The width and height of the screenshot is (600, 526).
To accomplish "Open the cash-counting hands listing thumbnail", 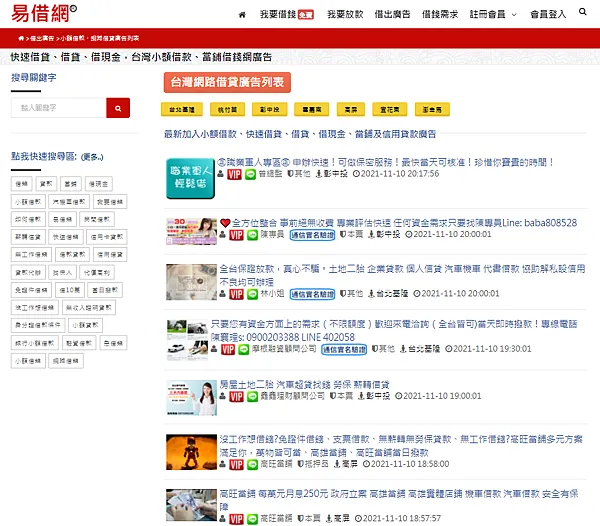I will click(191, 505).
